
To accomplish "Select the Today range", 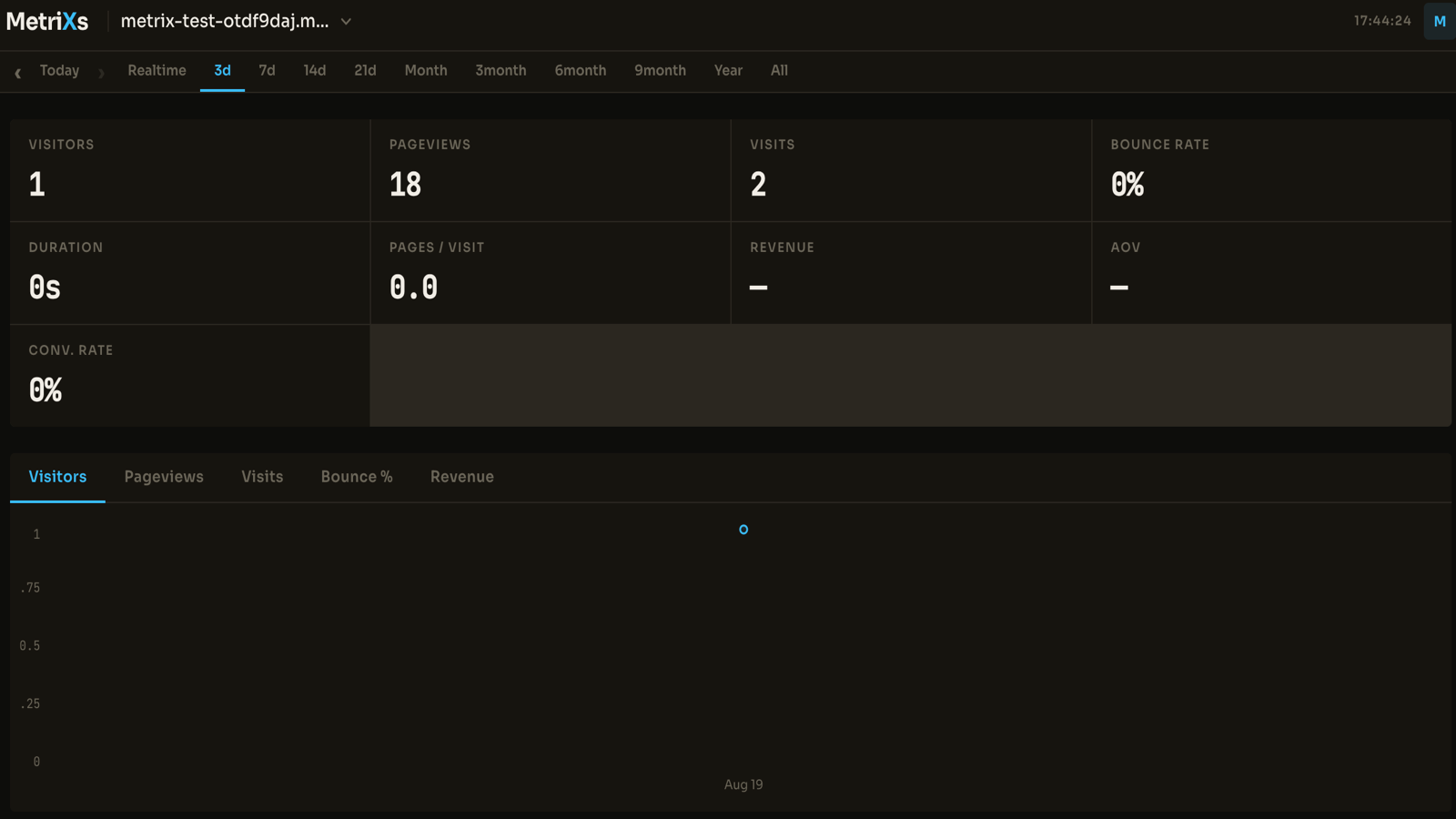I will coord(59,70).
